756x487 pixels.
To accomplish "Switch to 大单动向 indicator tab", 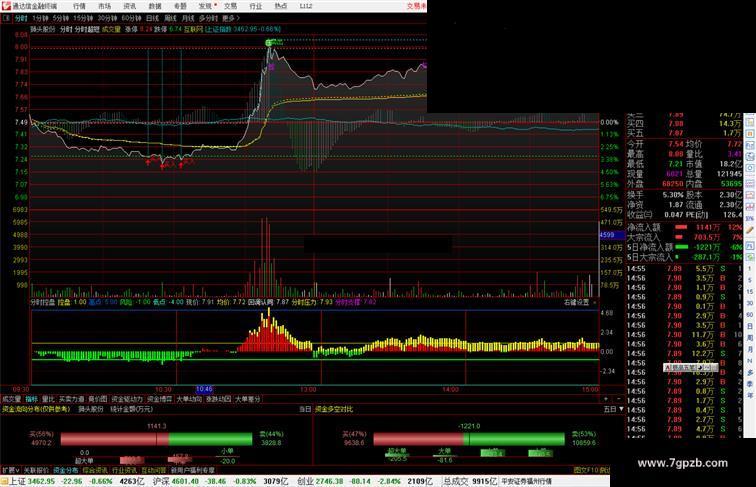I will (189, 399).
